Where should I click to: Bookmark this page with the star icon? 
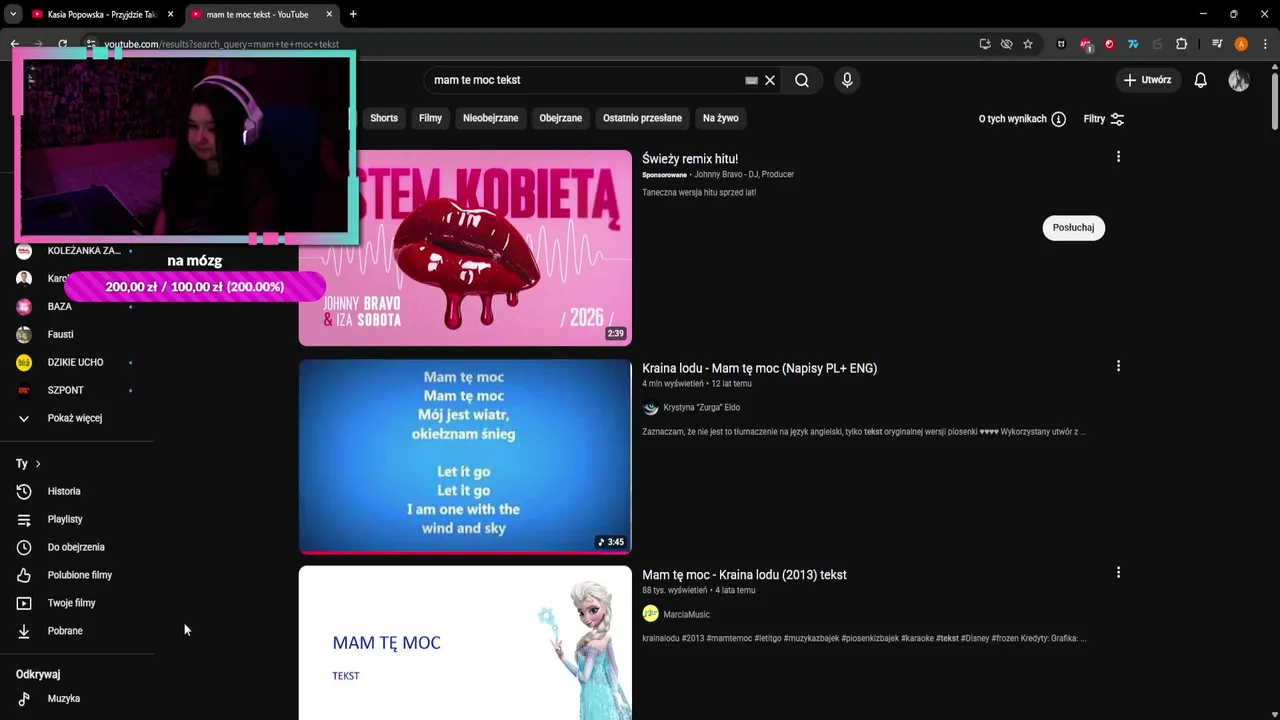coord(1028,44)
